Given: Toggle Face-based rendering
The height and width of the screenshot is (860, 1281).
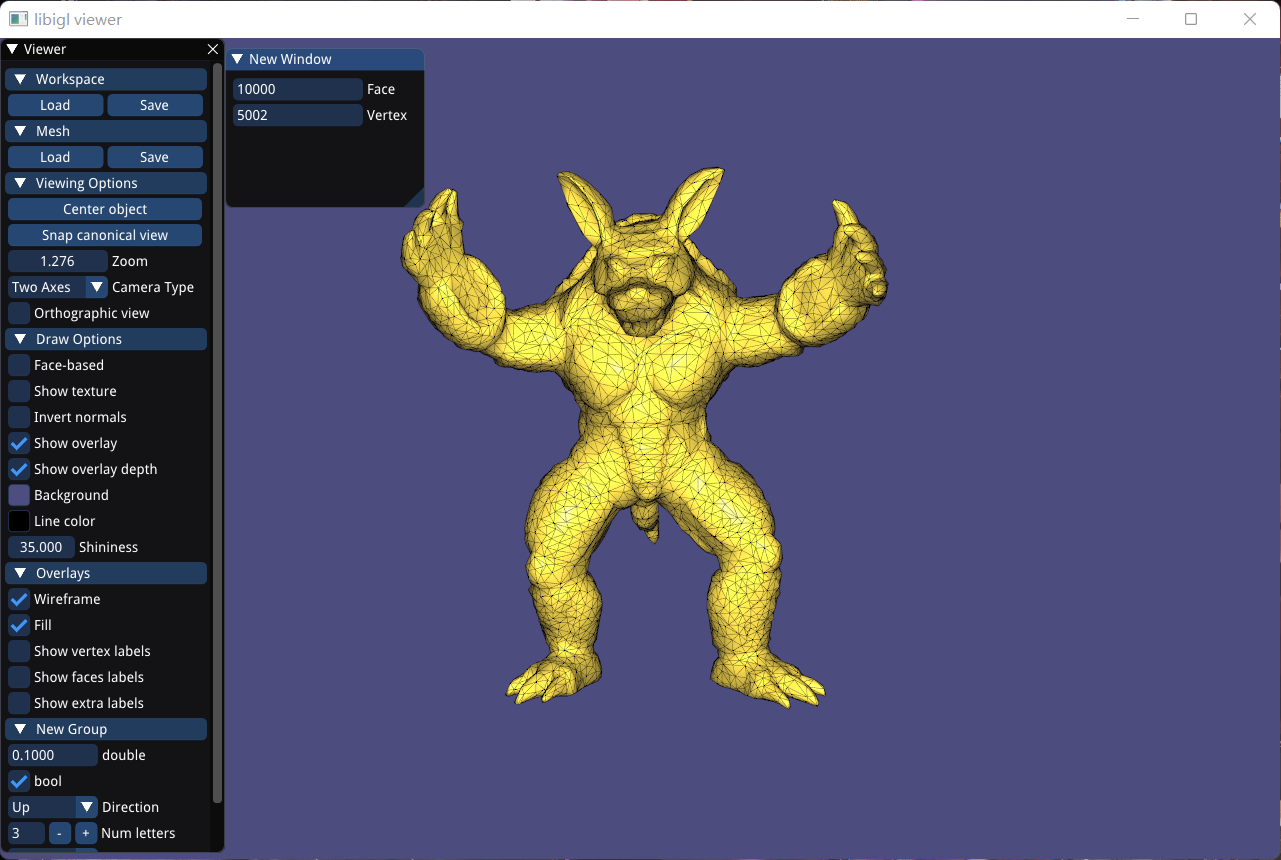Looking at the screenshot, I should pos(17,365).
